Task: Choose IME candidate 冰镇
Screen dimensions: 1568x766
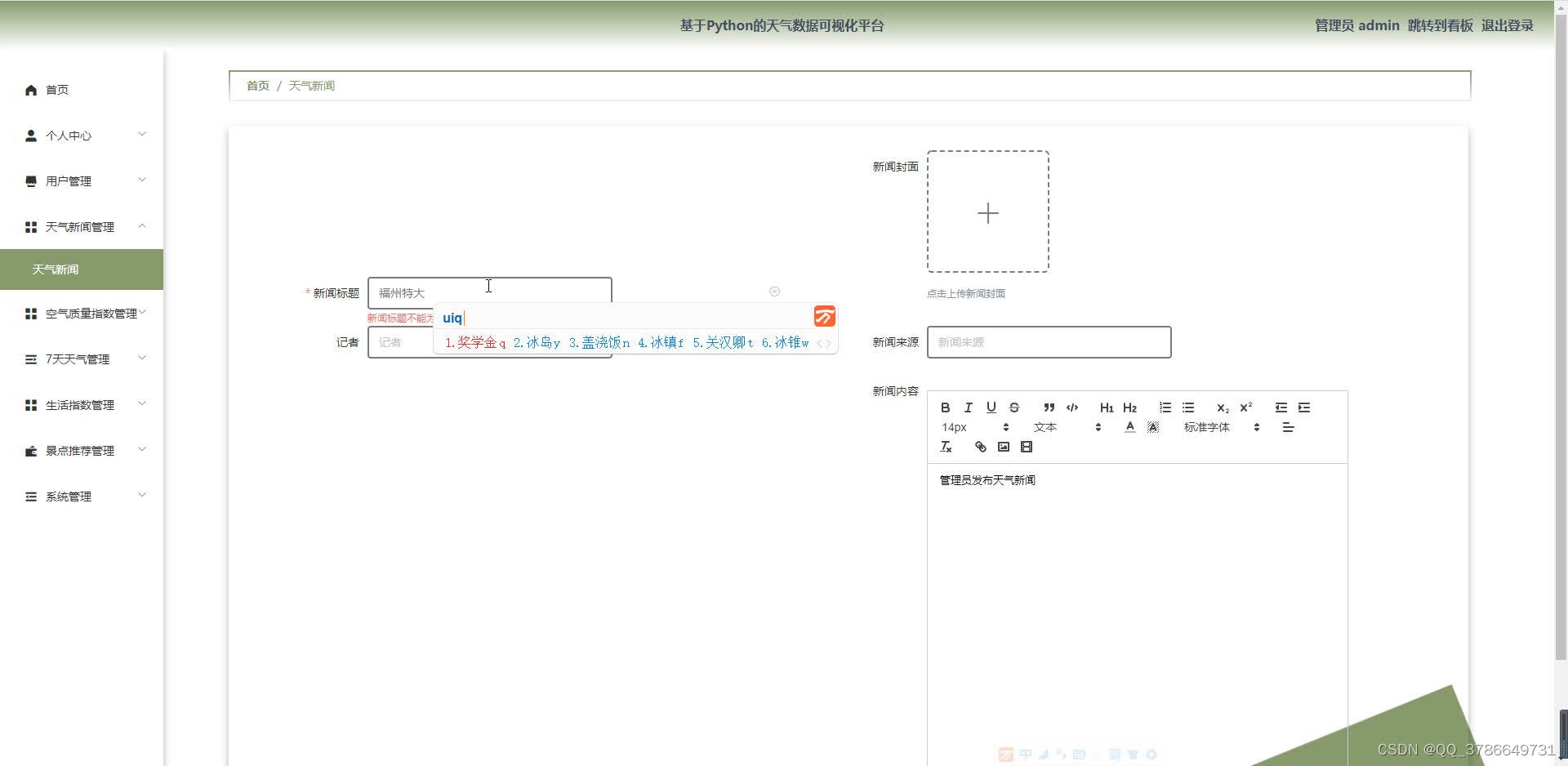Action: [661, 343]
